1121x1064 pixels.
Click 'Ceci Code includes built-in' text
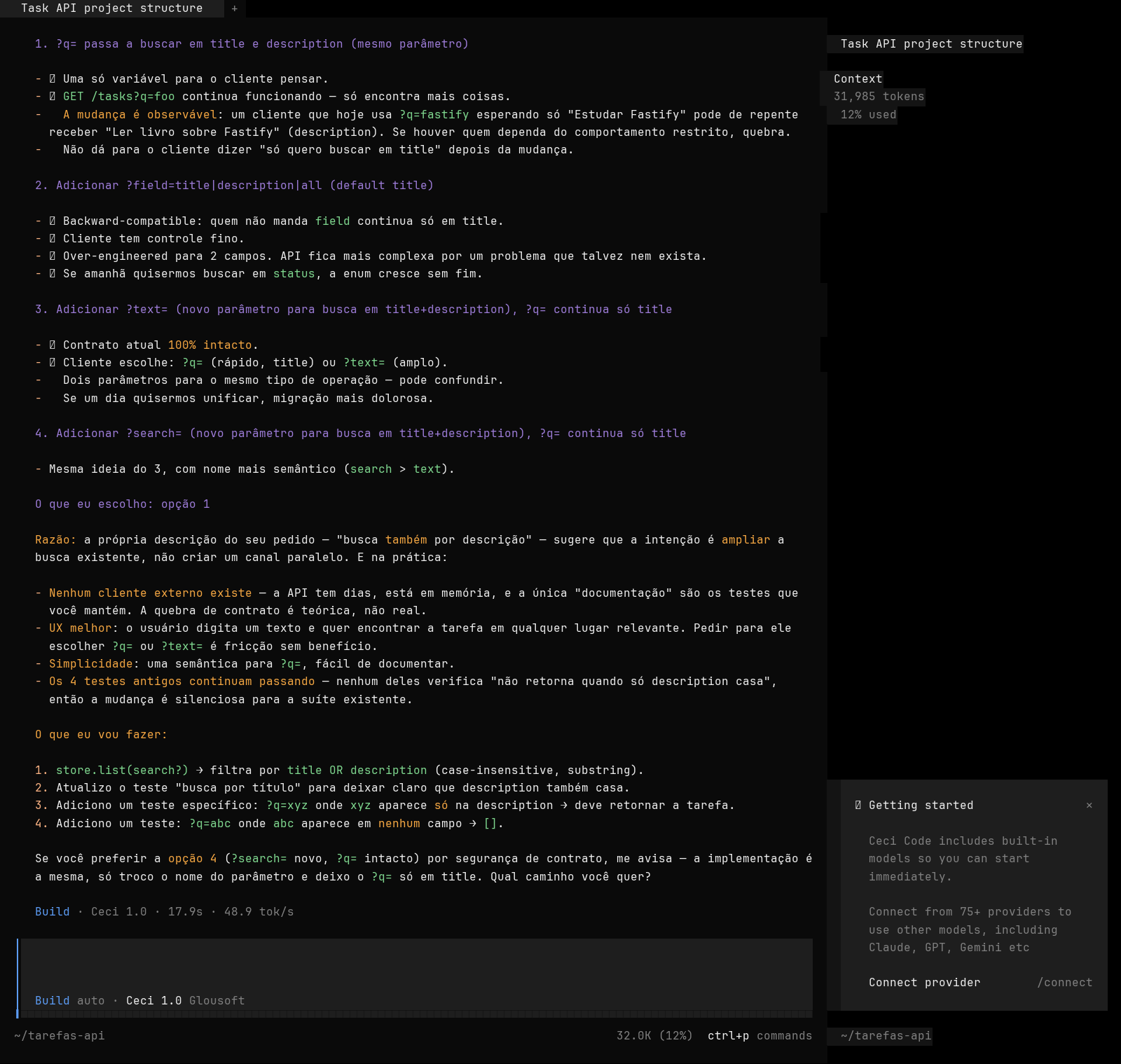click(963, 841)
